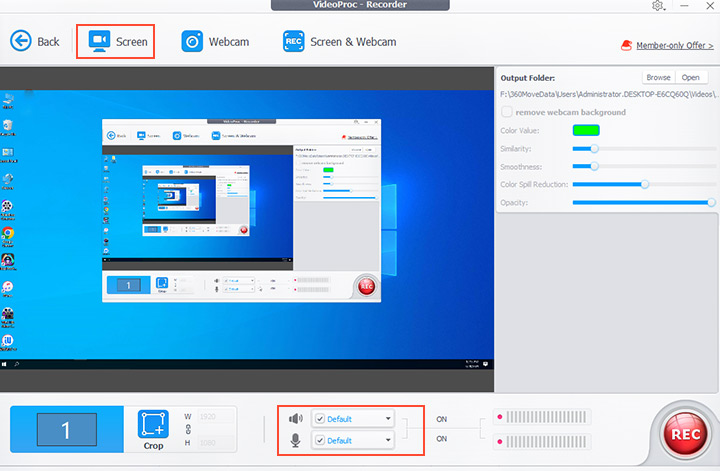Viewport: 720px width, 471px height.
Task: Expand the microphone device dropdown arrow
Action: [x=388, y=440]
